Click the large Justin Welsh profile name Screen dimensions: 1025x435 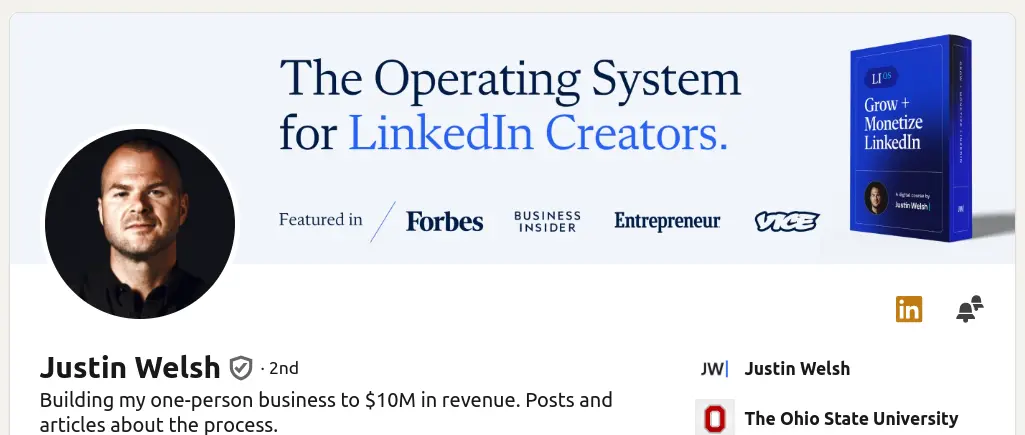pyautogui.click(x=129, y=368)
